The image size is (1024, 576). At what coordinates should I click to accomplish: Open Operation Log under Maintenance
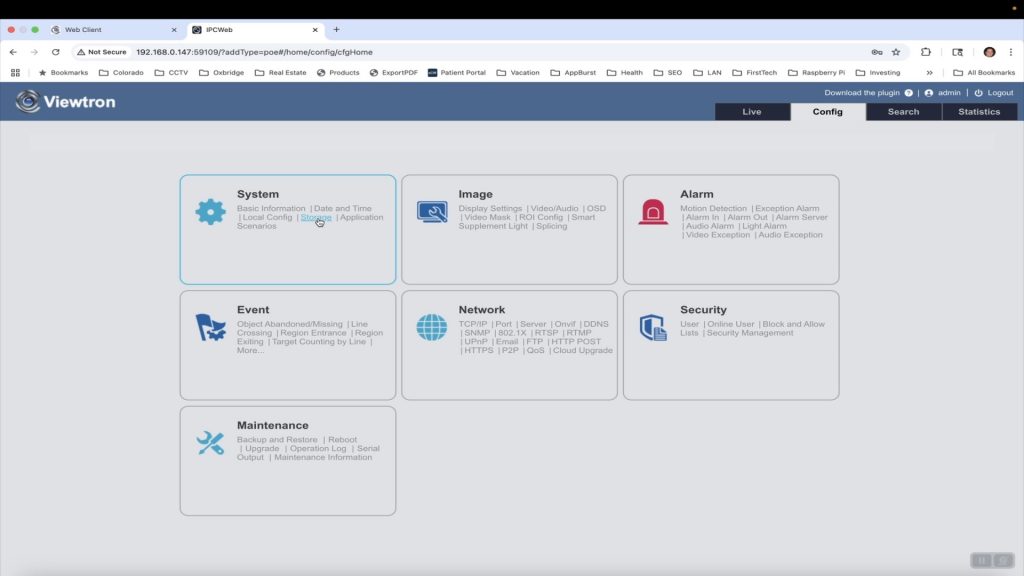point(318,448)
